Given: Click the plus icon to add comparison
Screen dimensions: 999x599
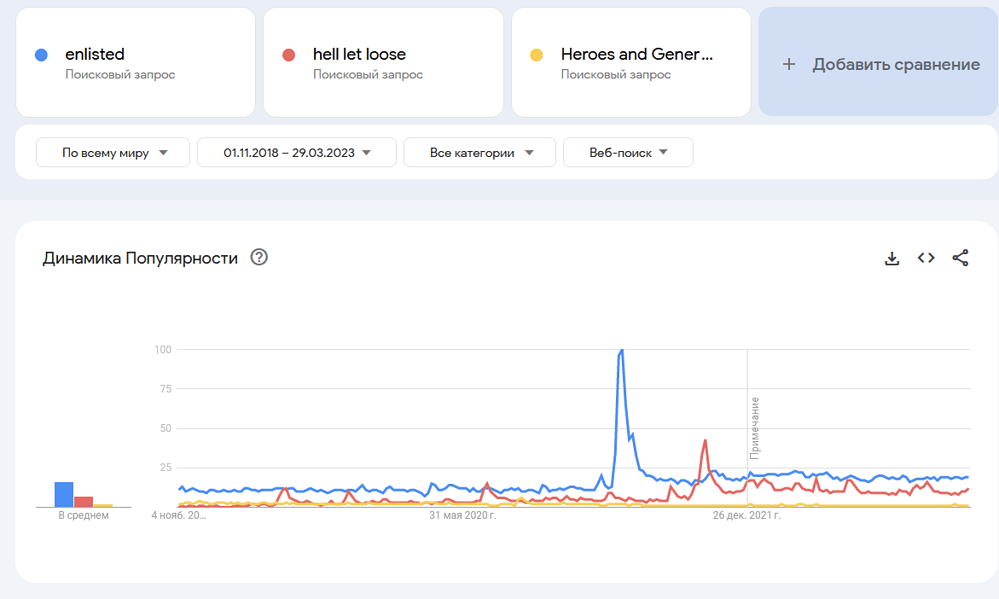Looking at the screenshot, I should [789, 64].
